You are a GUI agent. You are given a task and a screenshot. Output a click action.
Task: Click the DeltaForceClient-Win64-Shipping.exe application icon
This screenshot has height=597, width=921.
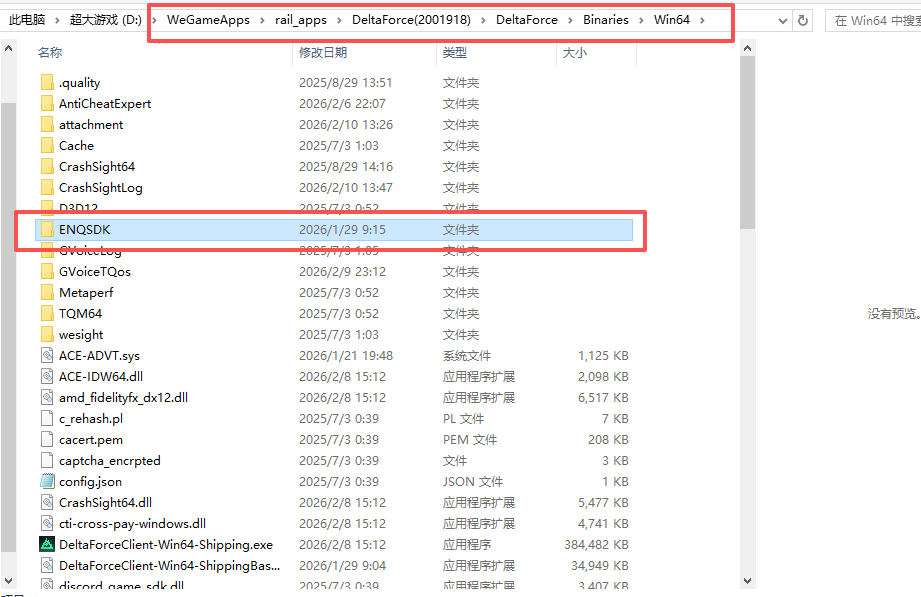tap(47, 545)
